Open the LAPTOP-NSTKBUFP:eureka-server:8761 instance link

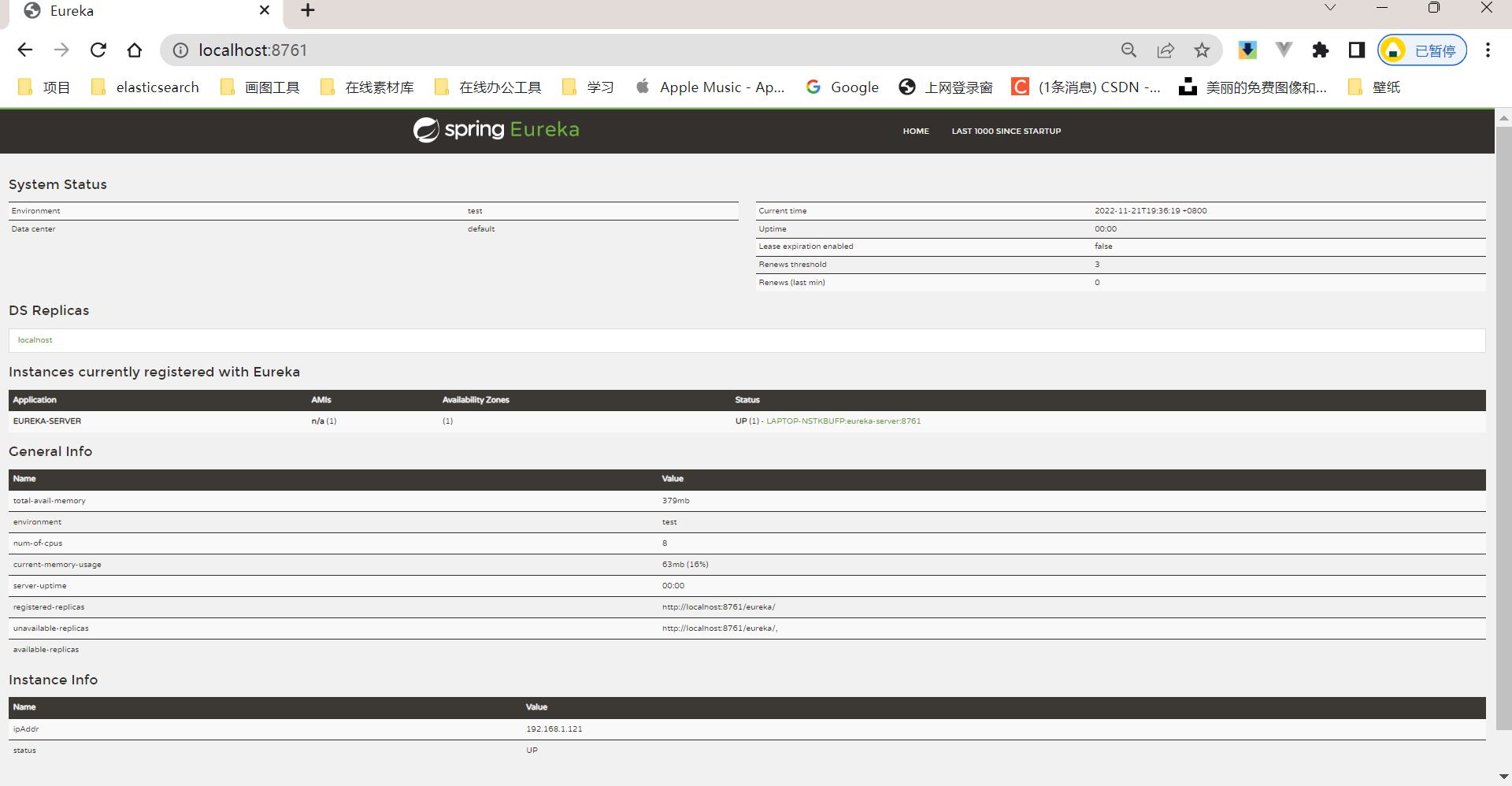(843, 421)
